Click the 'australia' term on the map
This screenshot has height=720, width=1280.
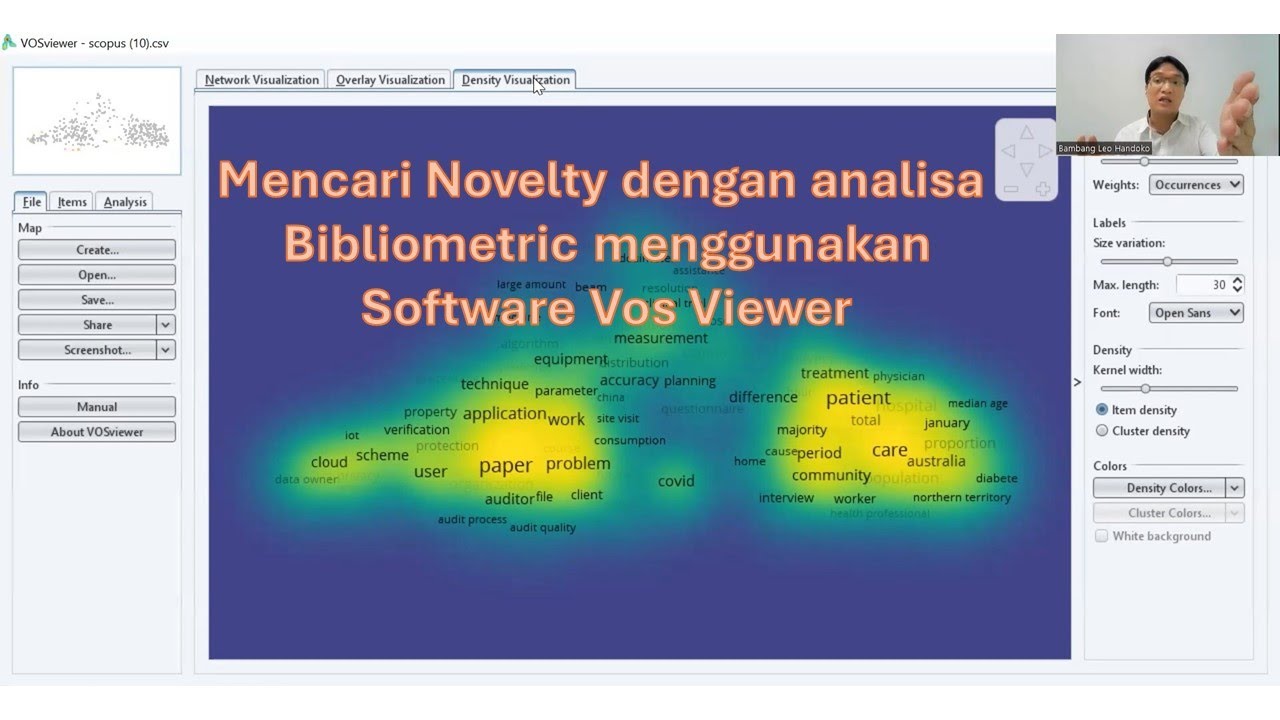[x=936, y=461]
